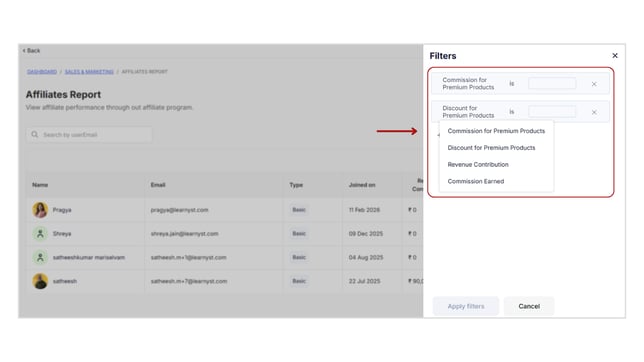Click the Basic badge in Pragya's row
Image resolution: width=644 pixels, height=362 pixels.
pyautogui.click(x=299, y=210)
